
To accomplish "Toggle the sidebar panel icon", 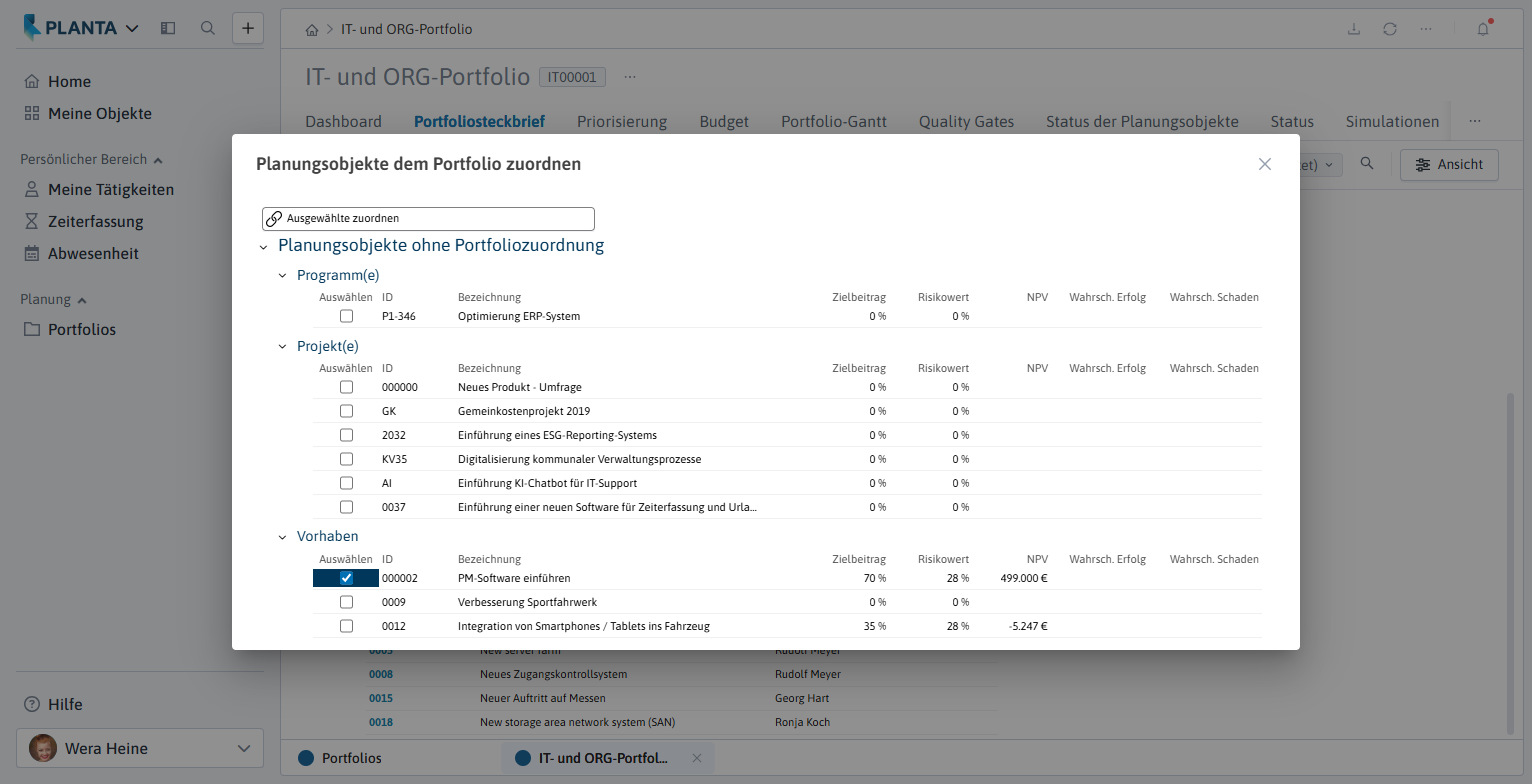I will click(x=168, y=28).
